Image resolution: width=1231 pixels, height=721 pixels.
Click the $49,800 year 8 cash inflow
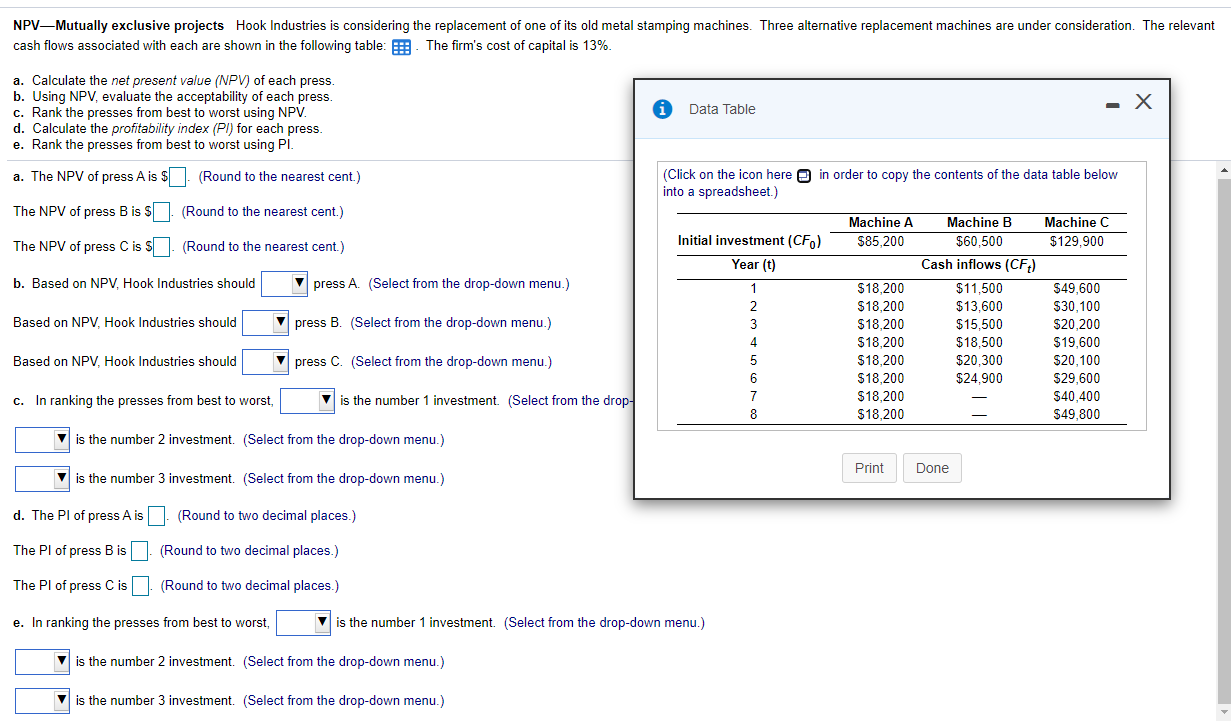[1077, 414]
